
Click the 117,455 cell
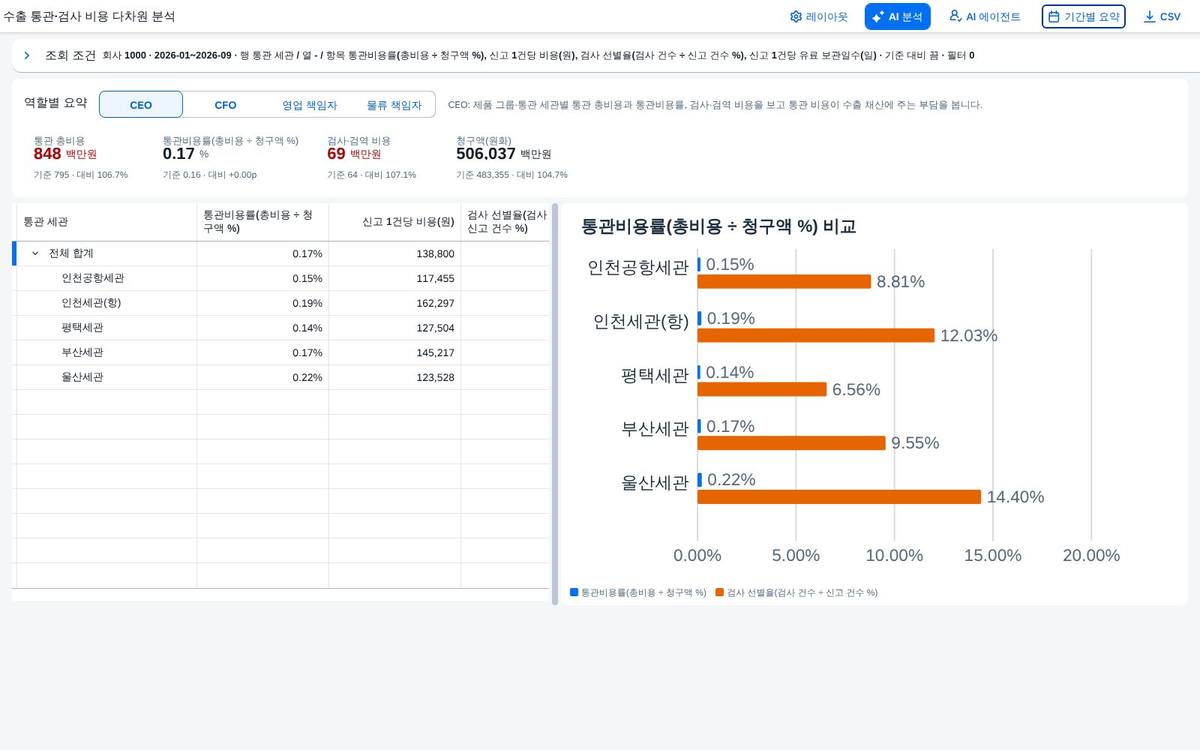pos(395,278)
